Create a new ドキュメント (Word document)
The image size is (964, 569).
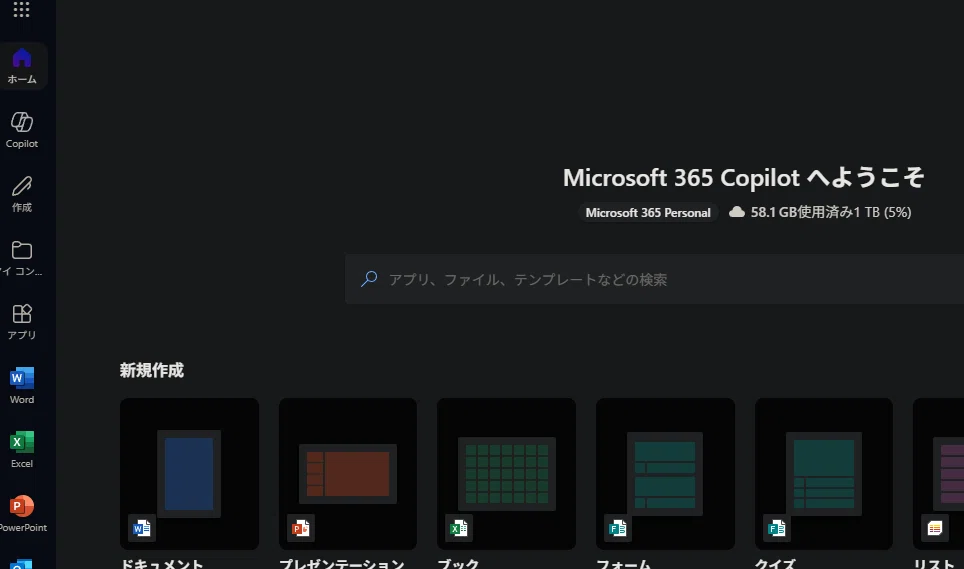pyautogui.click(x=189, y=474)
